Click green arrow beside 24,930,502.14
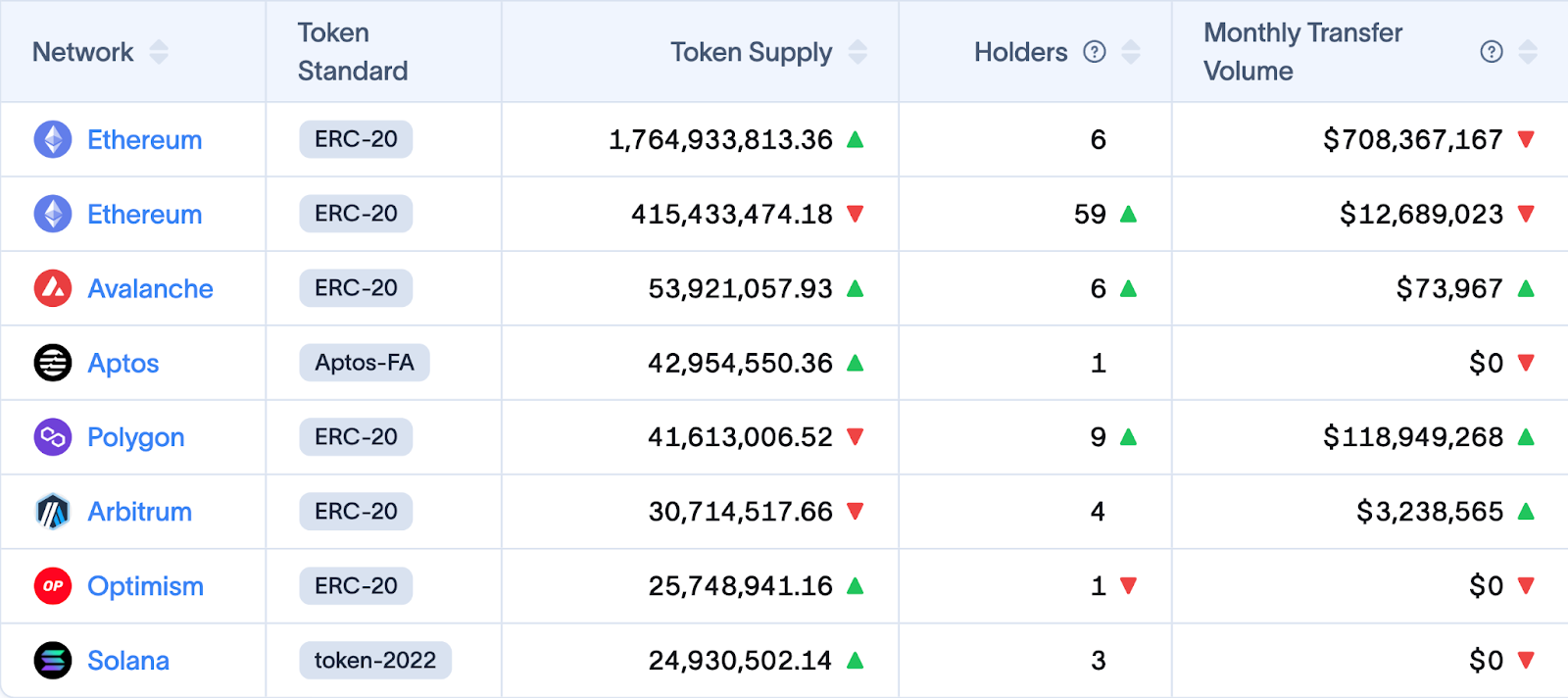1568x698 pixels. pyautogui.click(x=855, y=661)
